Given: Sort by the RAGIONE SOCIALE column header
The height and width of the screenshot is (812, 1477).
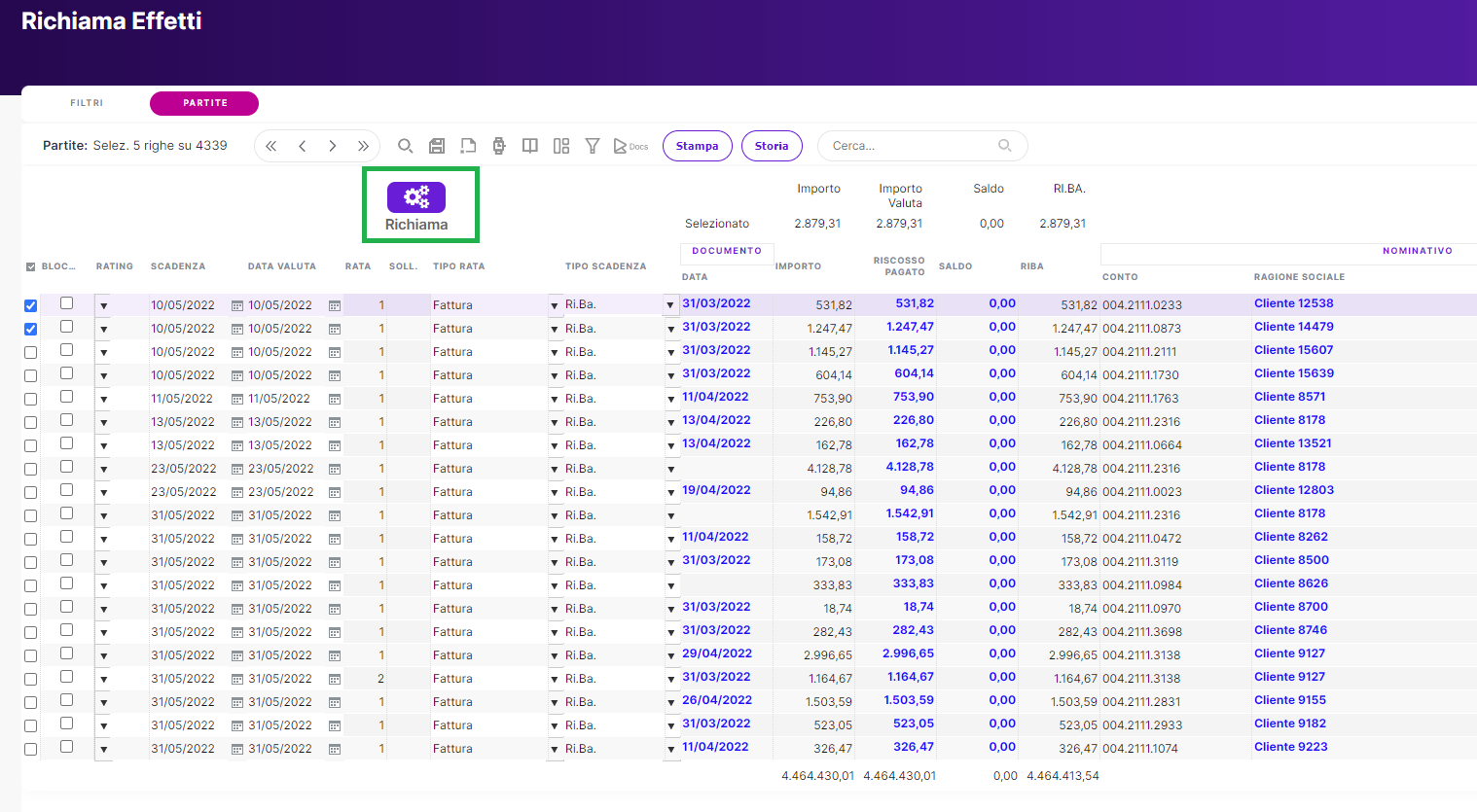Looking at the screenshot, I should click(x=1299, y=277).
